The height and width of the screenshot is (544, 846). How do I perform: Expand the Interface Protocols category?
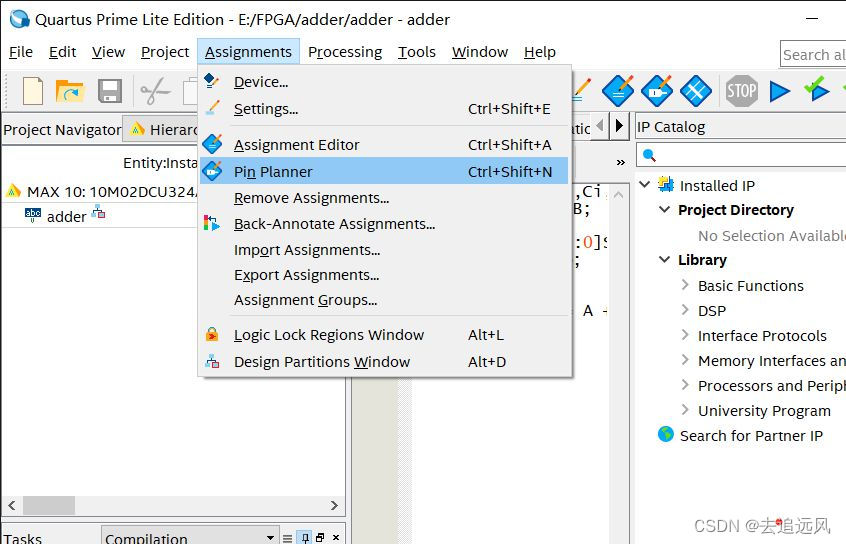click(x=685, y=335)
